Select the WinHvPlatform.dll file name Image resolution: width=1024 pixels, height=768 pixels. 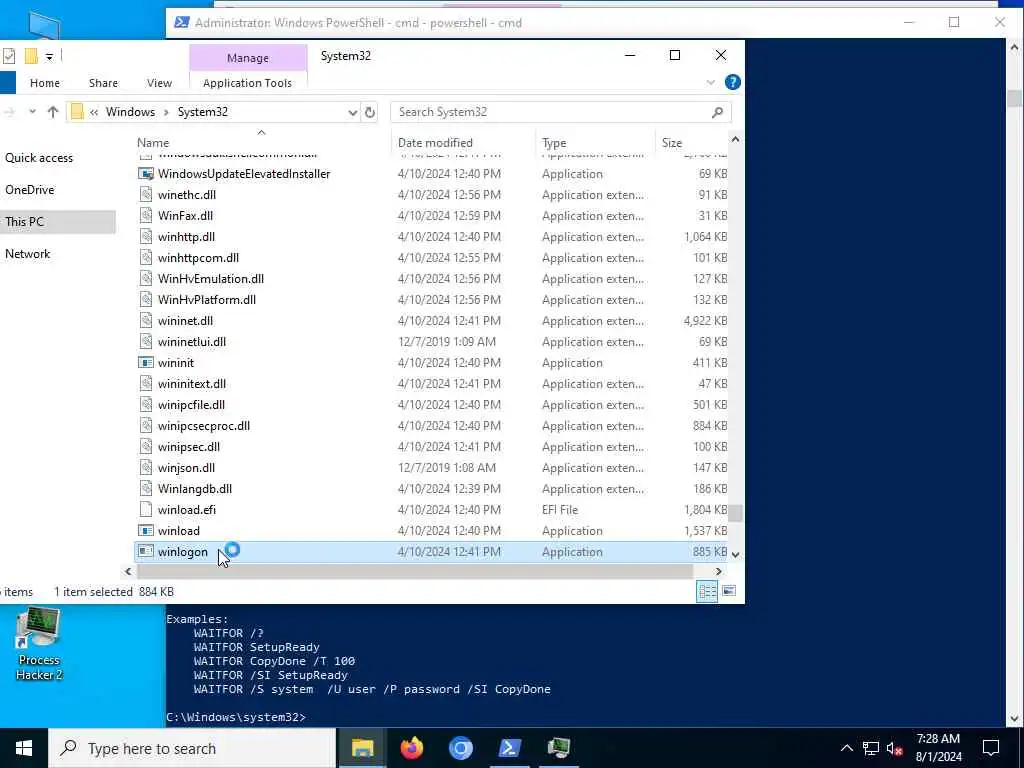pyautogui.click(x=207, y=300)
